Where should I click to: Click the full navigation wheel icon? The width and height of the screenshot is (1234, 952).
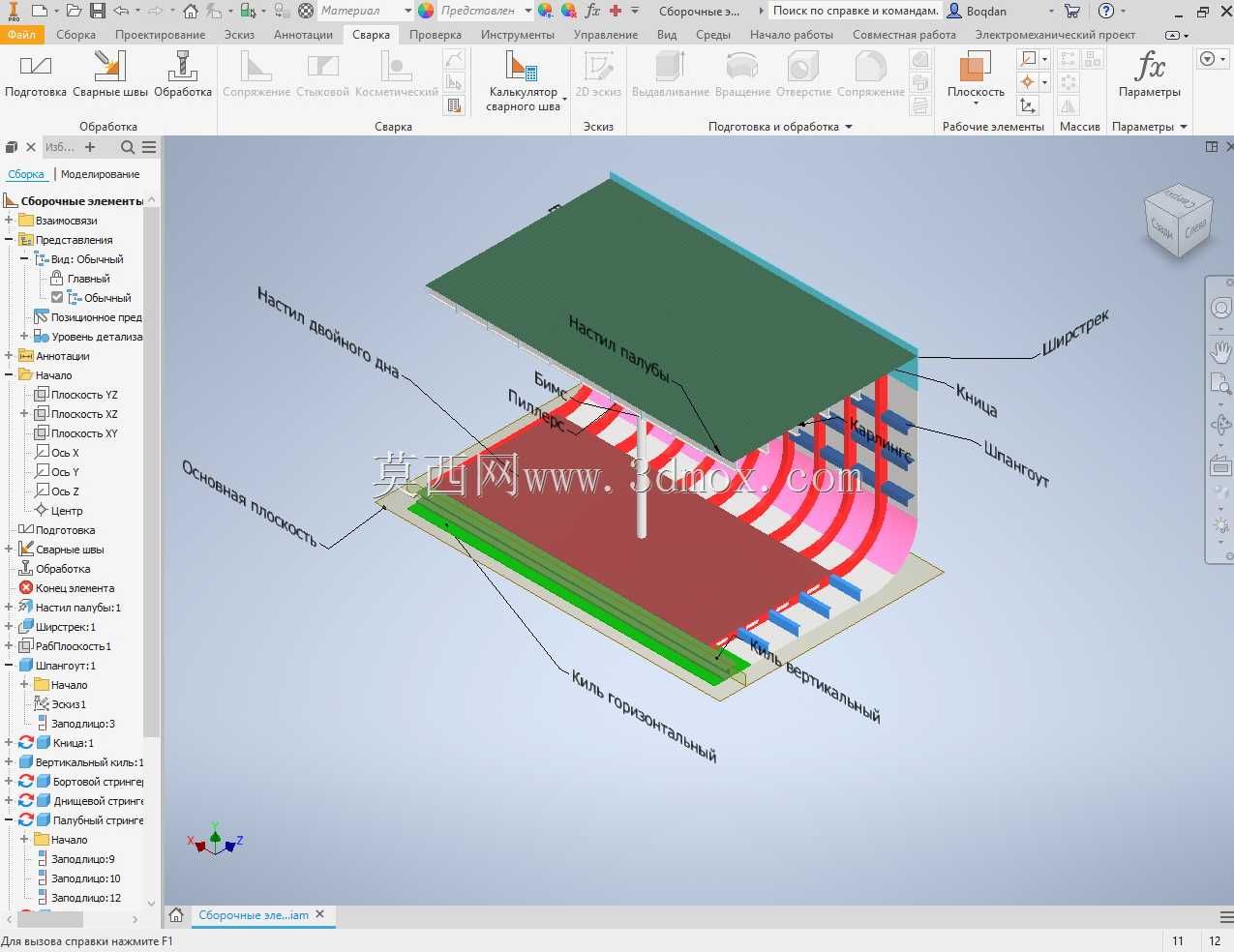[x=1220, y=308]
